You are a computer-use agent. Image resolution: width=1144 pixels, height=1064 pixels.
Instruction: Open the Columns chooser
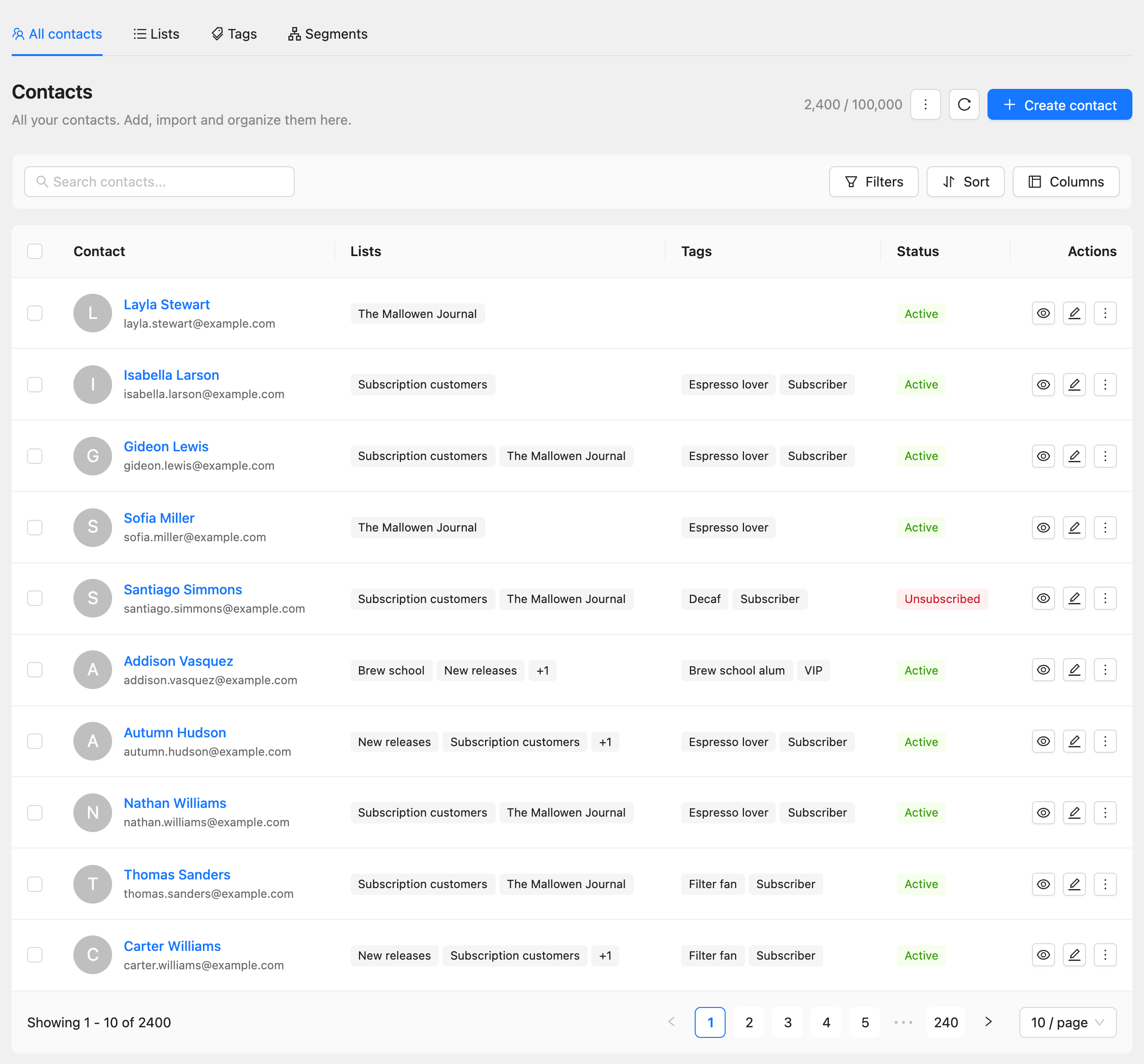[x=1065, y=182]
